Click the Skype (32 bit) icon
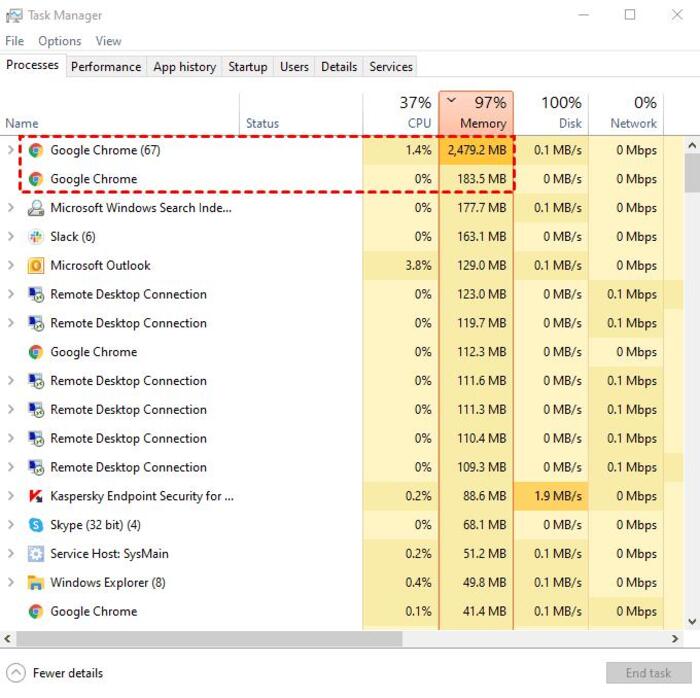 pyautogui.click(x=36, y=525)
